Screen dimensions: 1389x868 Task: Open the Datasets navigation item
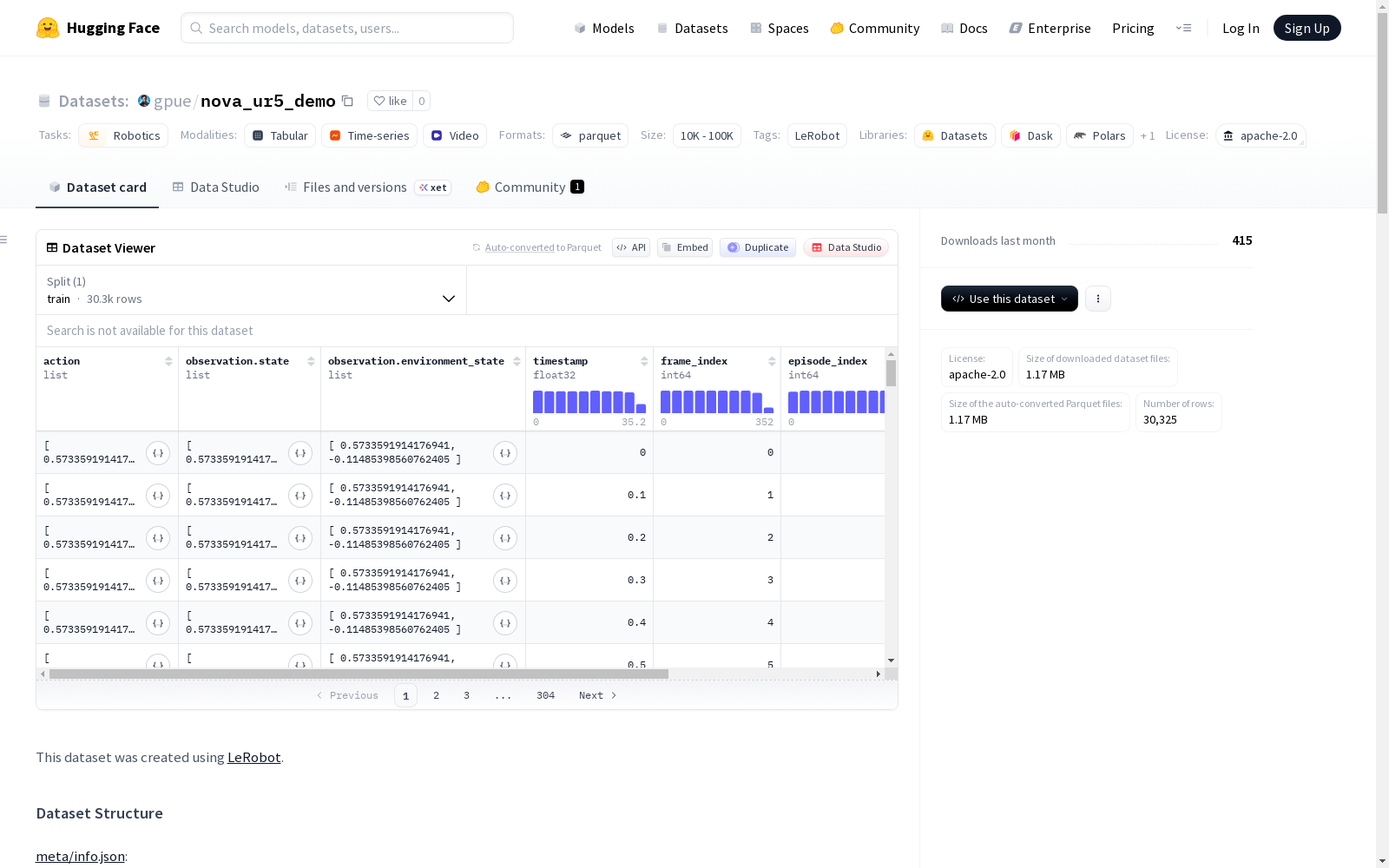point(692,28)
